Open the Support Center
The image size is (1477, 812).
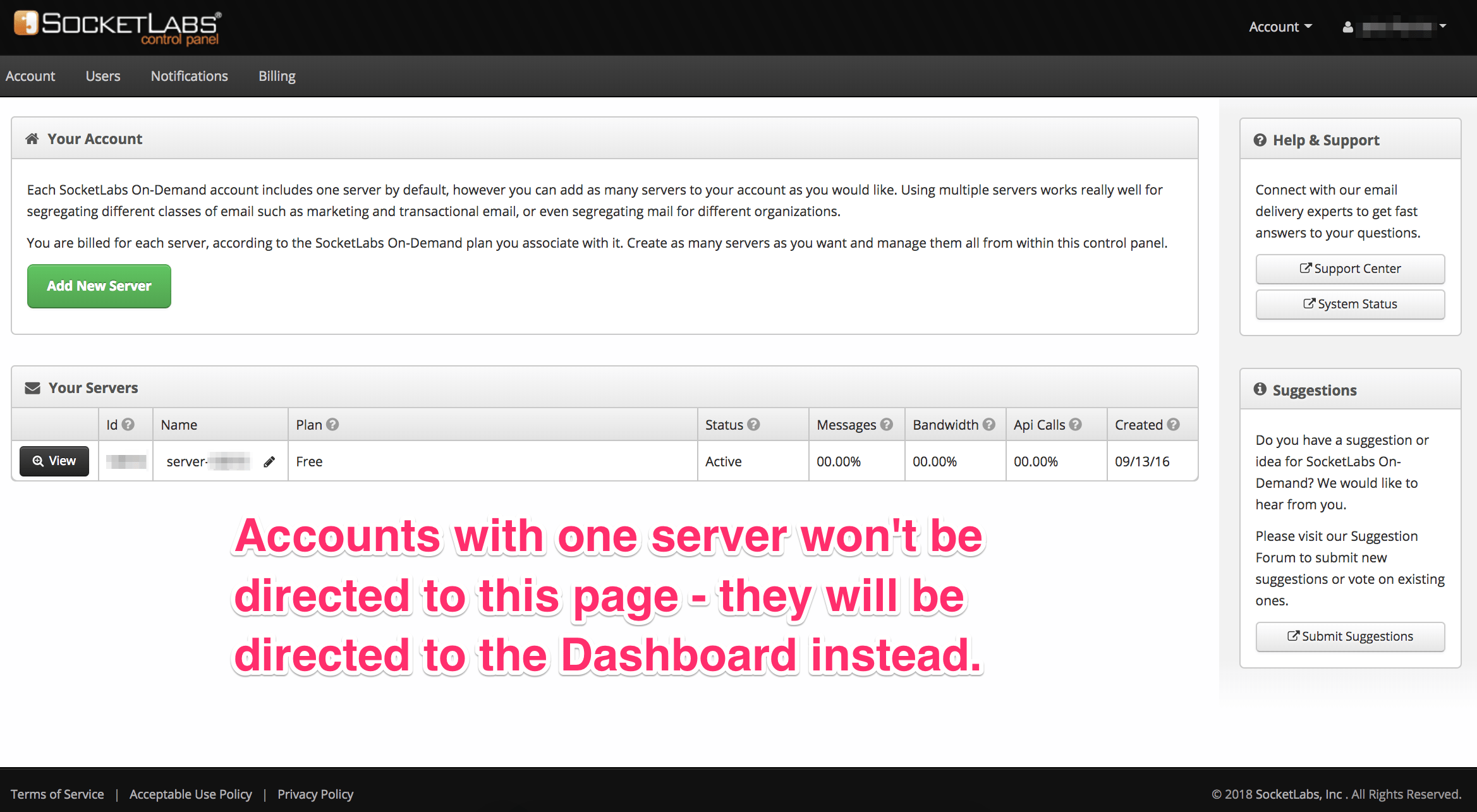[x=1350, y=269]
